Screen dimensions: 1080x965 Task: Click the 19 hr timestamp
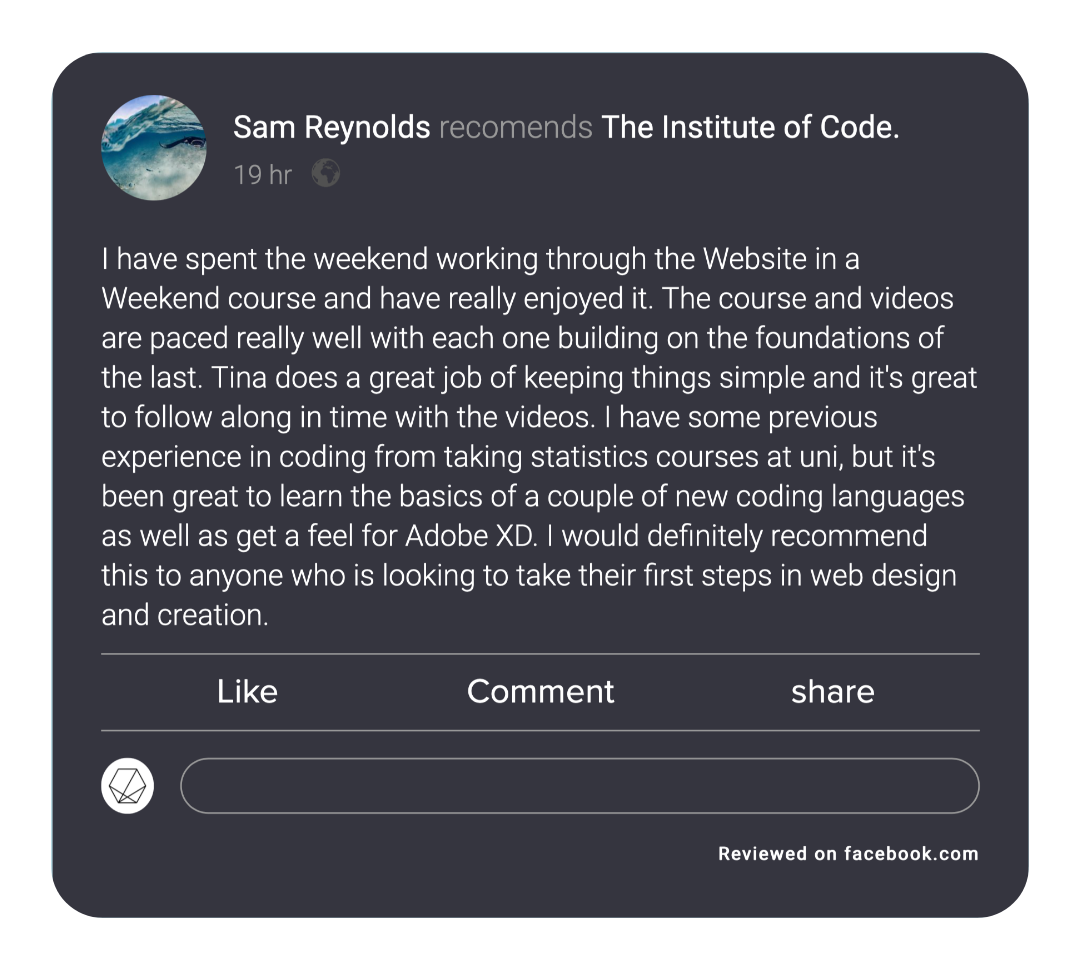tap(262, 175)
